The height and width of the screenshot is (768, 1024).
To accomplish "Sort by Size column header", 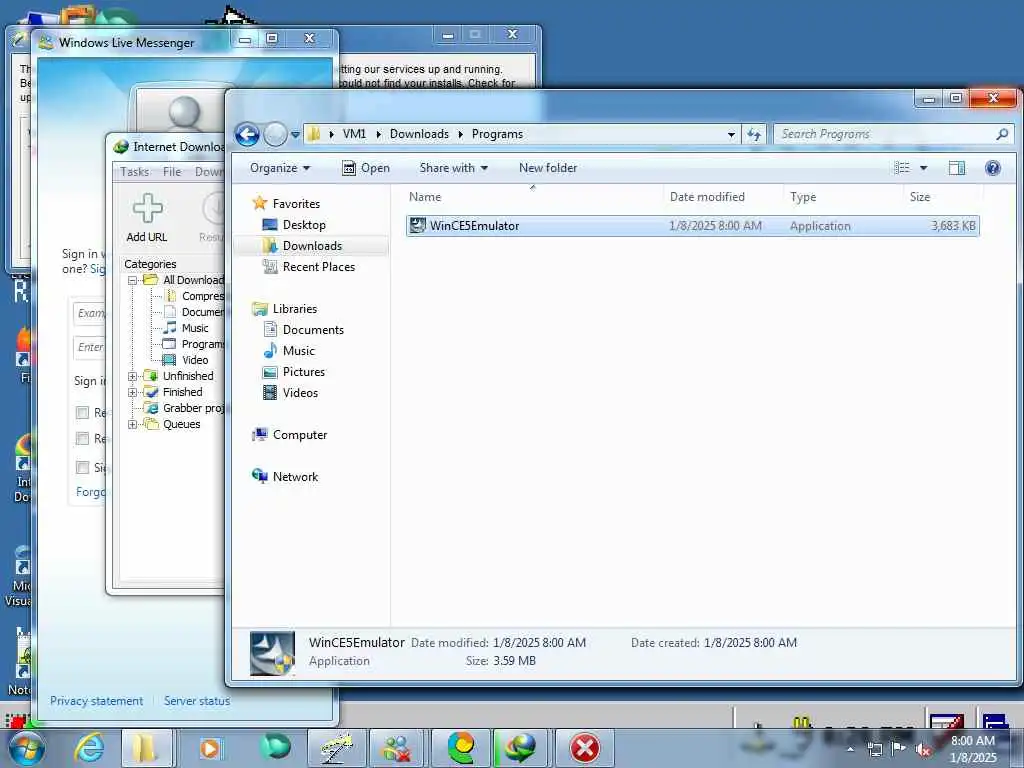I will [920, 197].
